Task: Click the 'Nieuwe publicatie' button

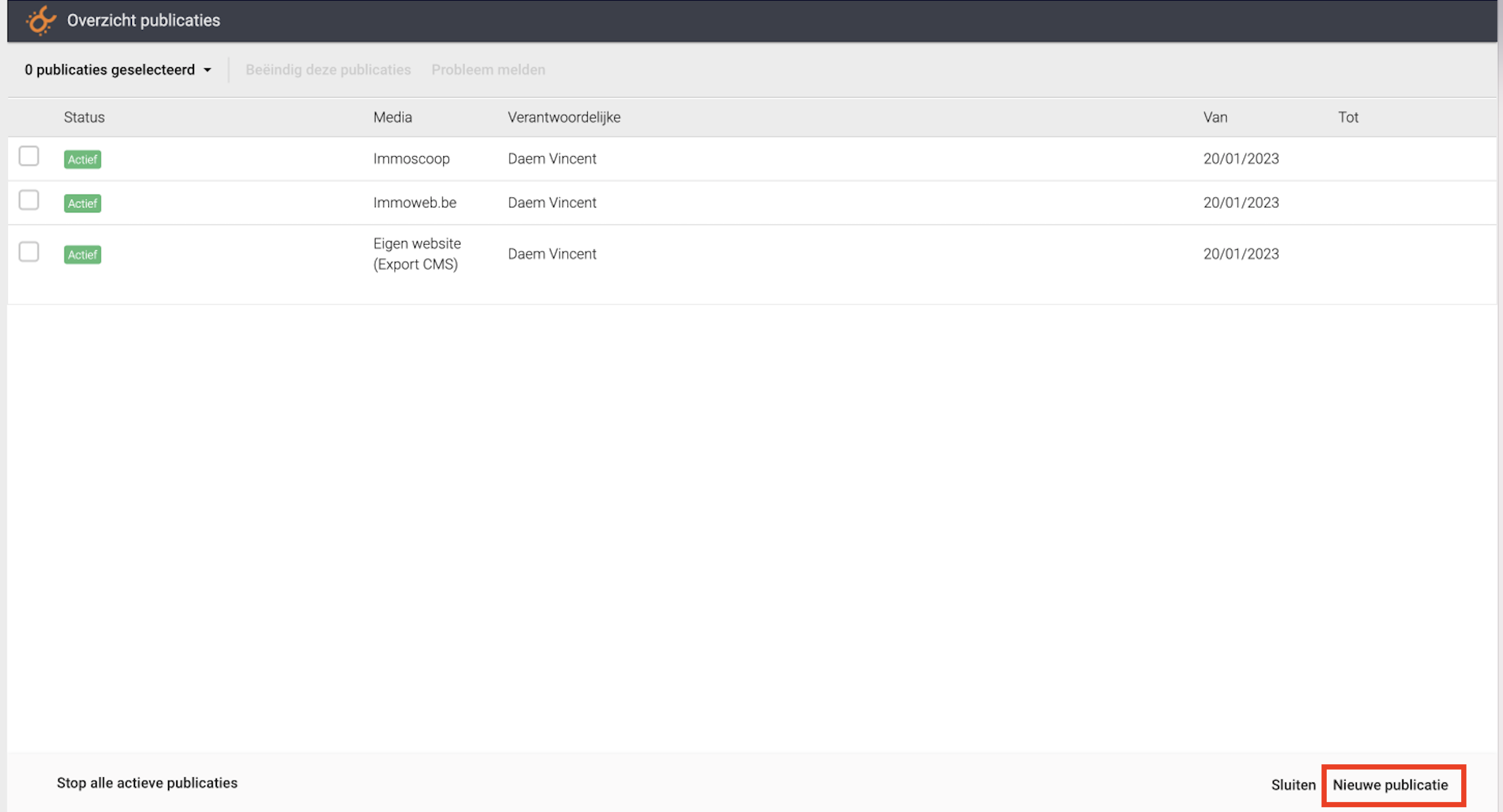Action: pos(1390,785)
